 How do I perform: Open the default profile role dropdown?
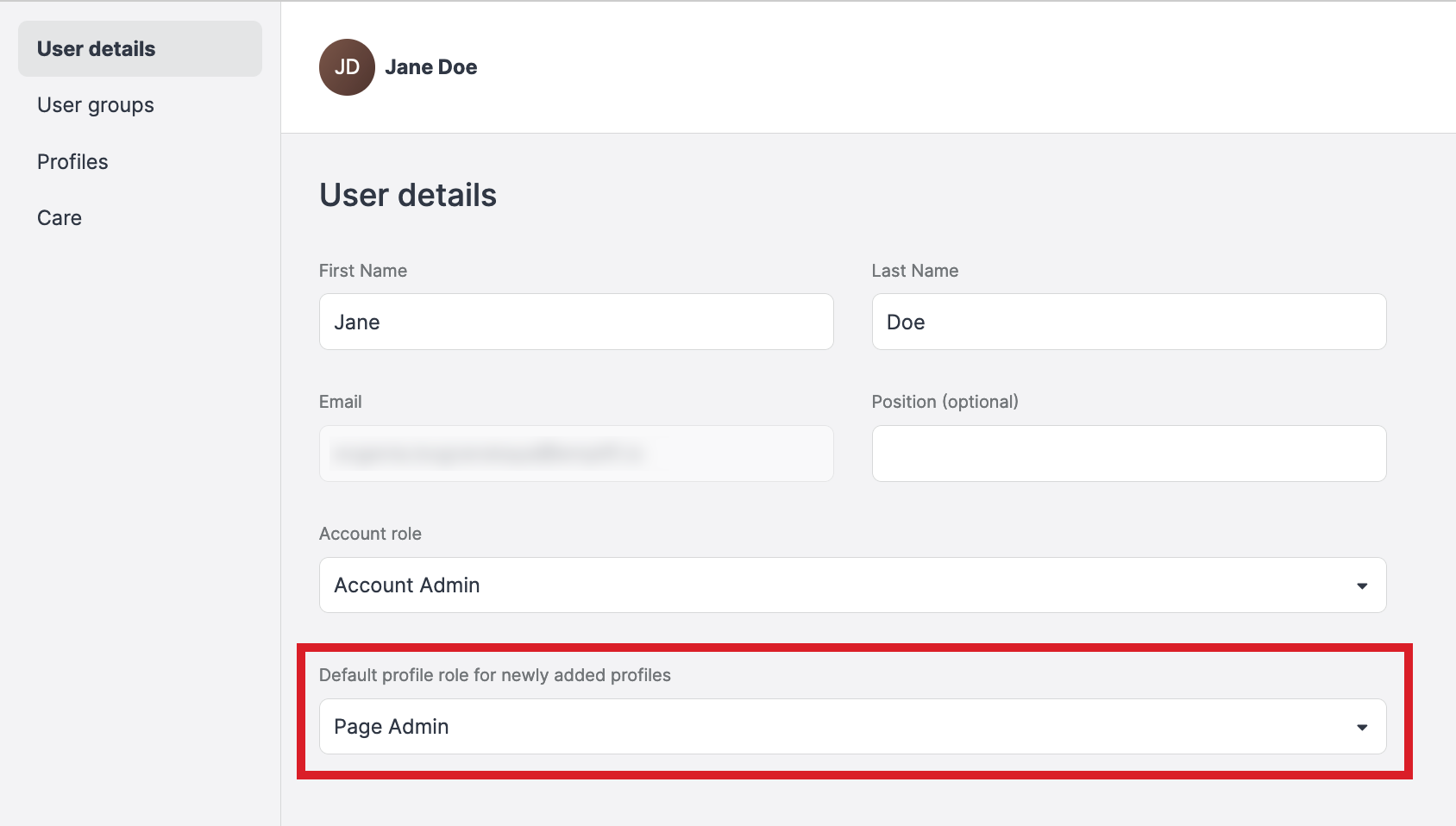(852, 726)
